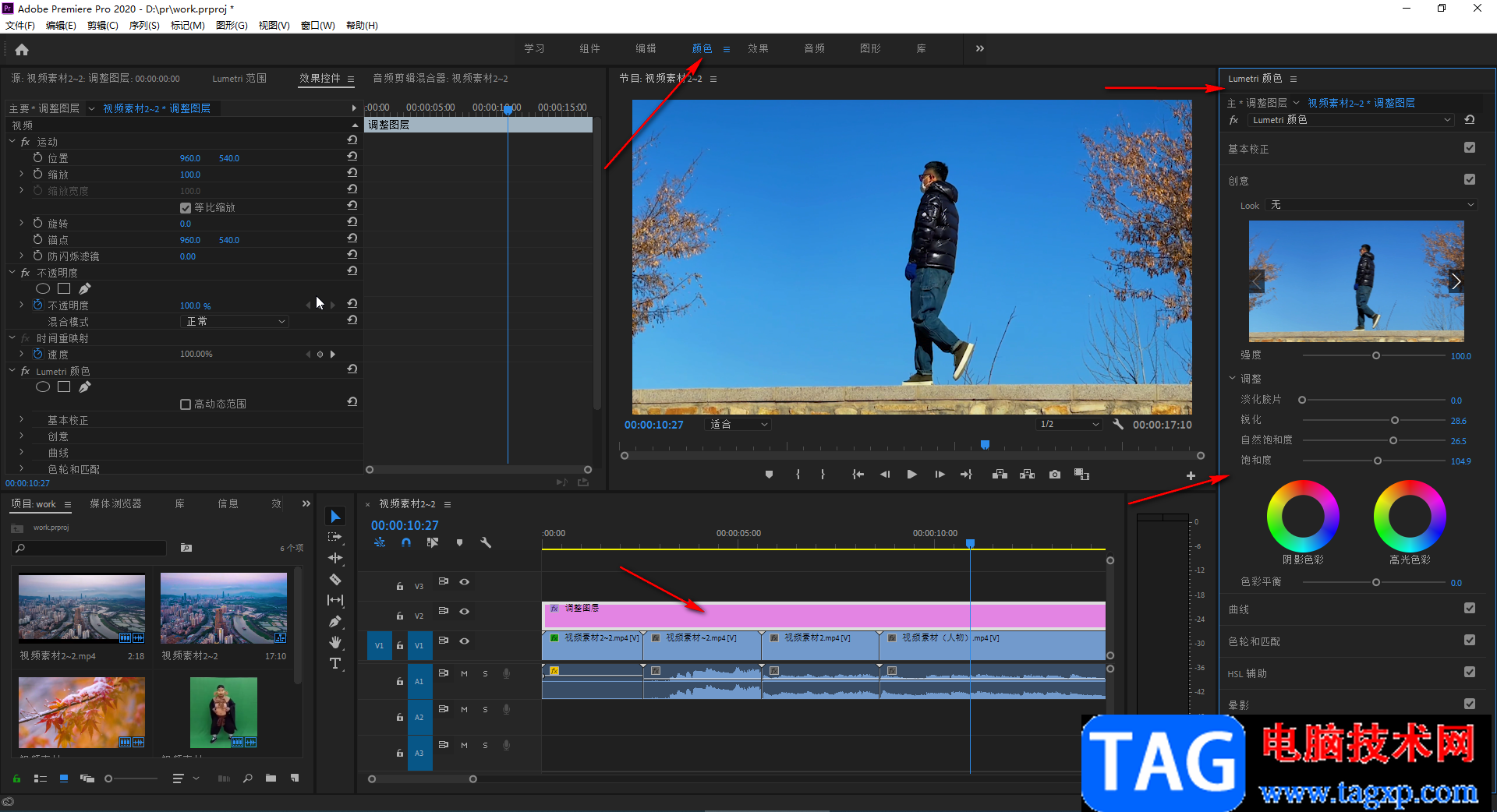Mute audio track A1
The height and width of the screenshot is (812, 1497).
(464, 673)
